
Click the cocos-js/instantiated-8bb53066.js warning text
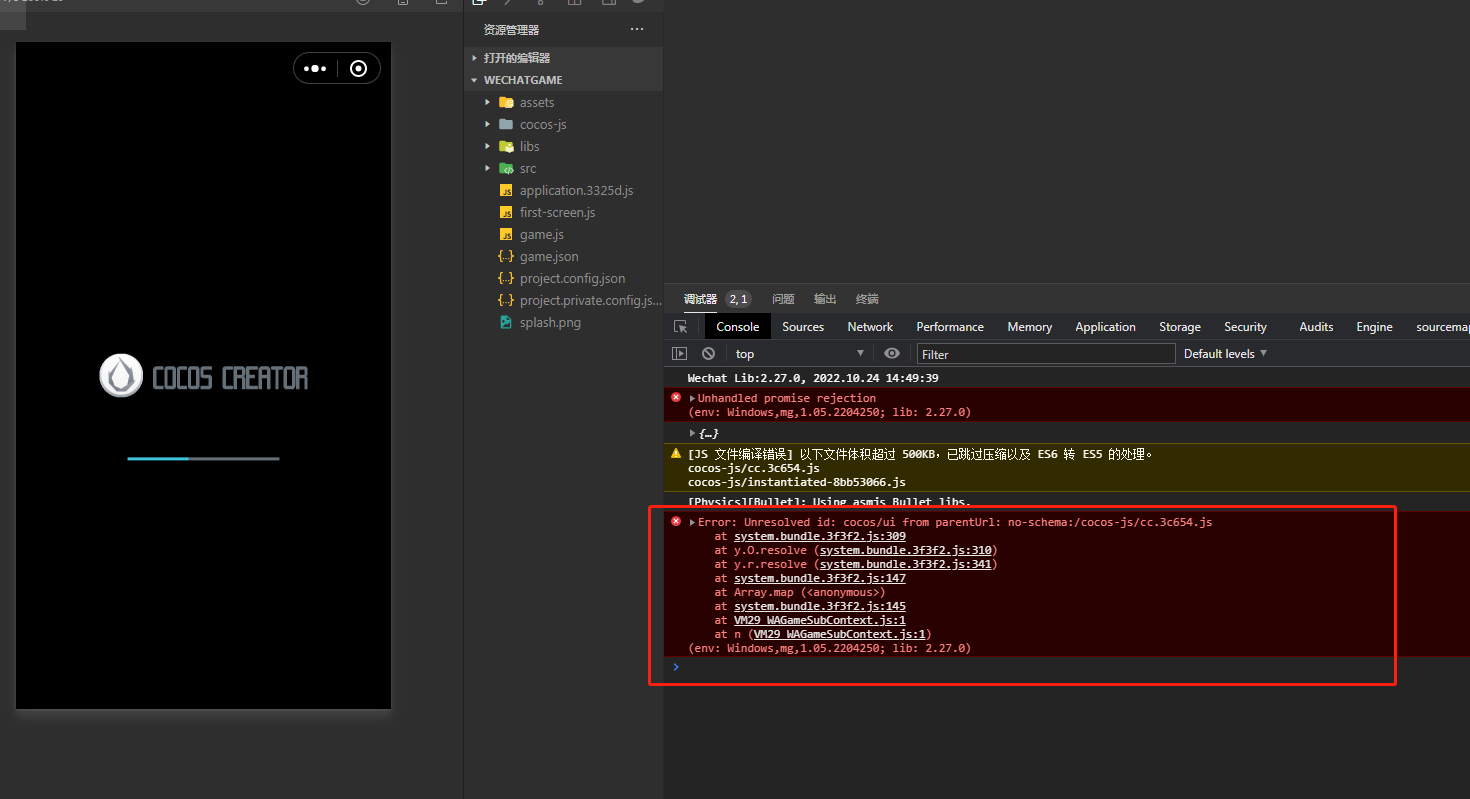tap(797, 482)
